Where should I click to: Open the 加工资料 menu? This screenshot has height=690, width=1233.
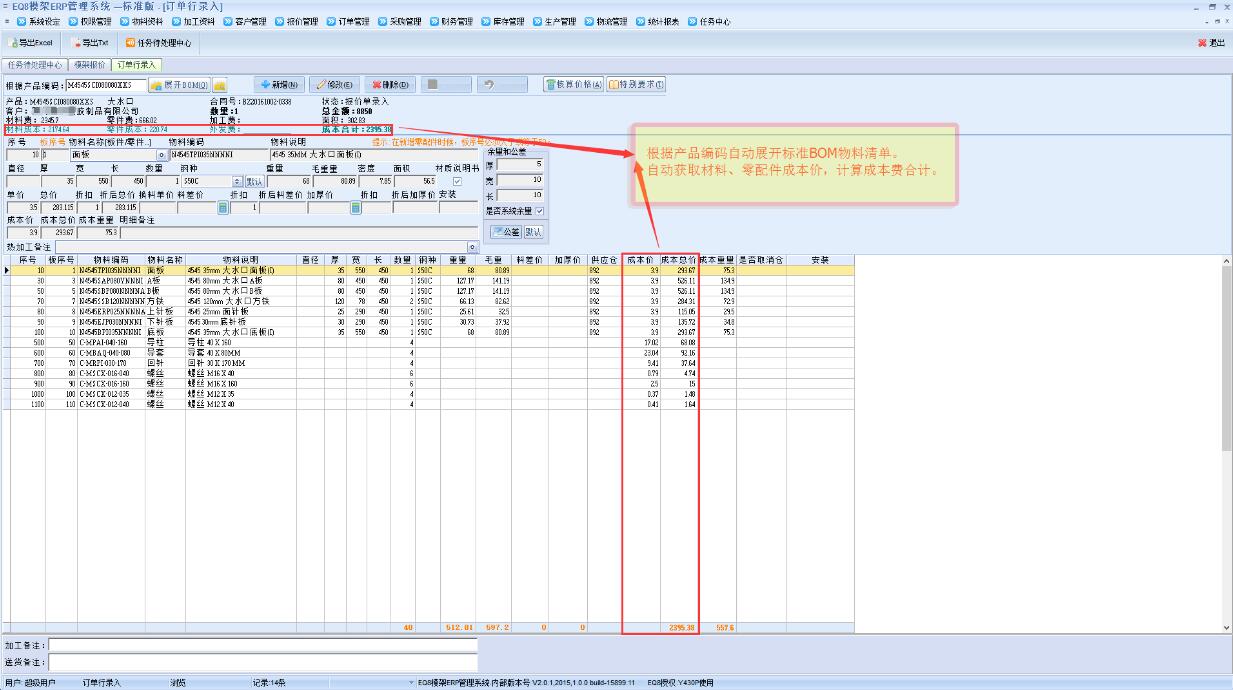click(195, 21)
